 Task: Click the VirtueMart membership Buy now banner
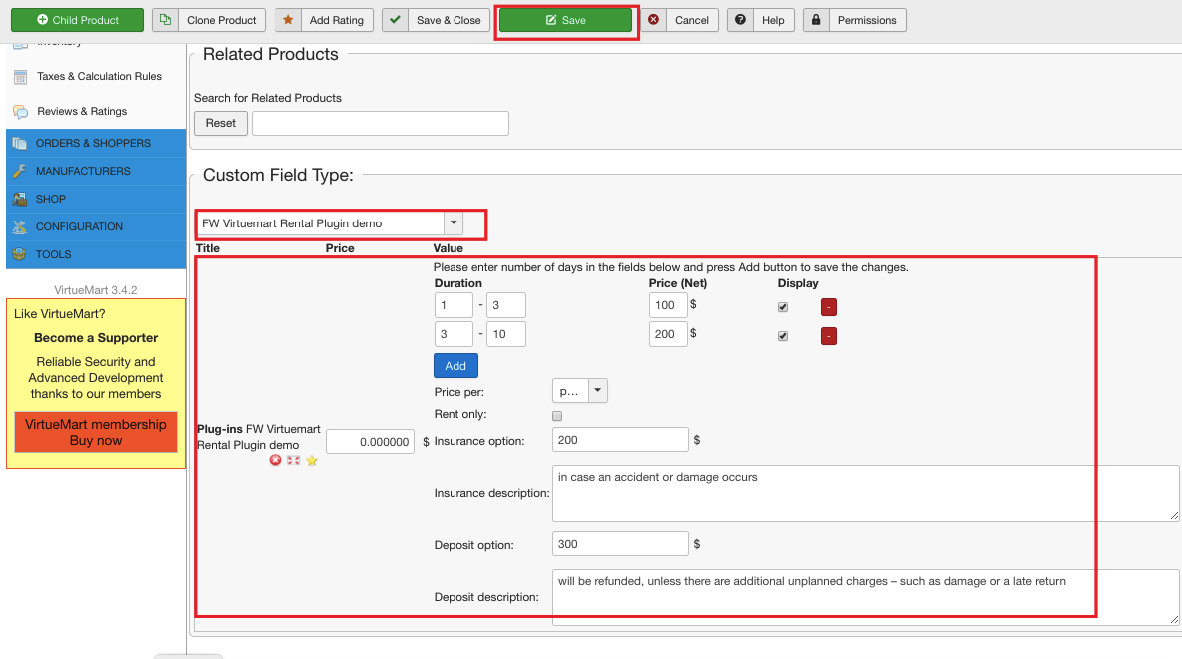point(96,432)
